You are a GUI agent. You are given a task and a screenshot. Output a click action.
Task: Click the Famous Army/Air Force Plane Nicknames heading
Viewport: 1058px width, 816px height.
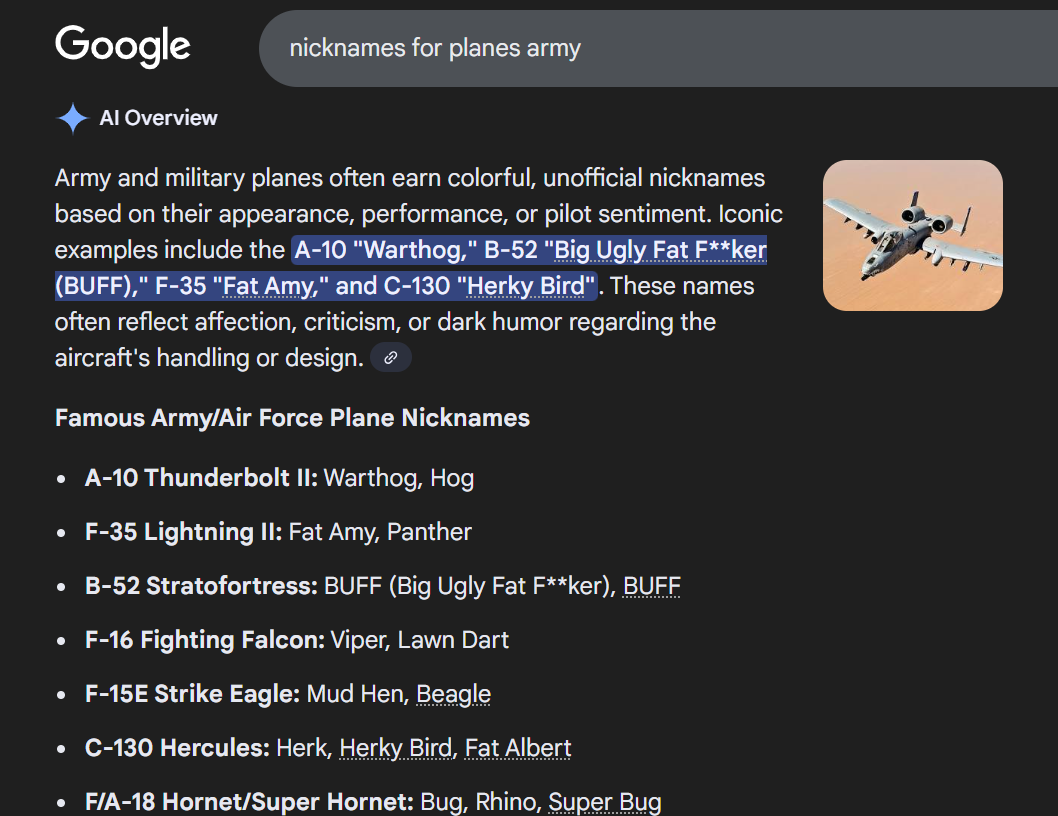pos(292,417)
